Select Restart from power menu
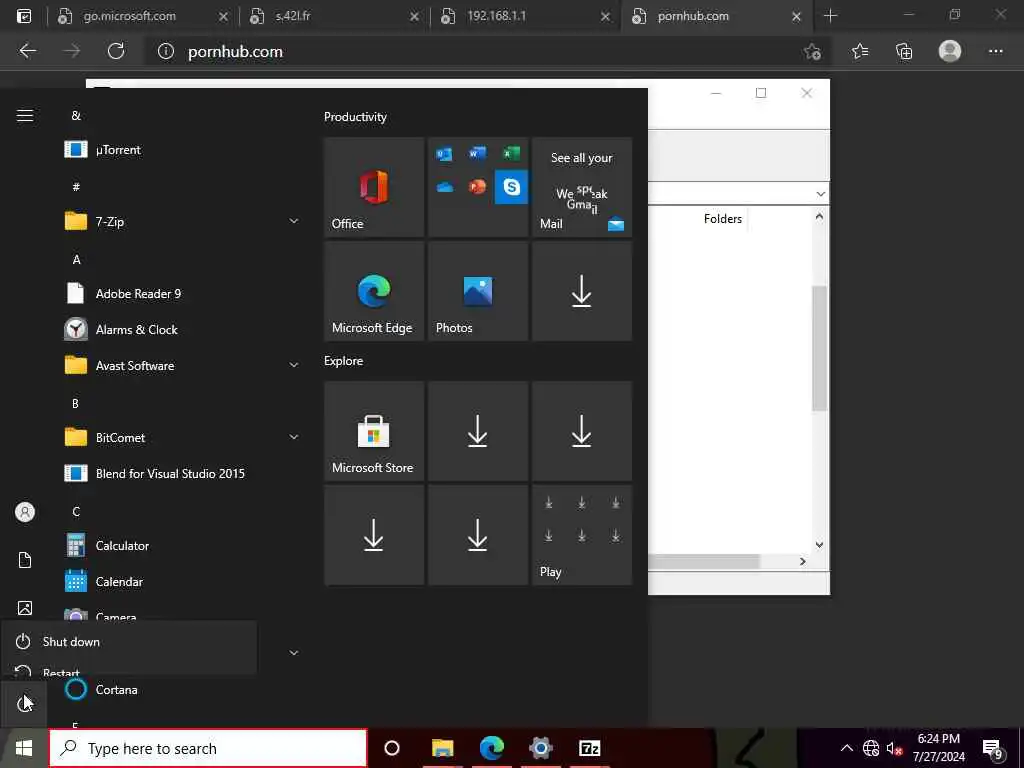The image size is (1024, 768). [x=129, y=670]
